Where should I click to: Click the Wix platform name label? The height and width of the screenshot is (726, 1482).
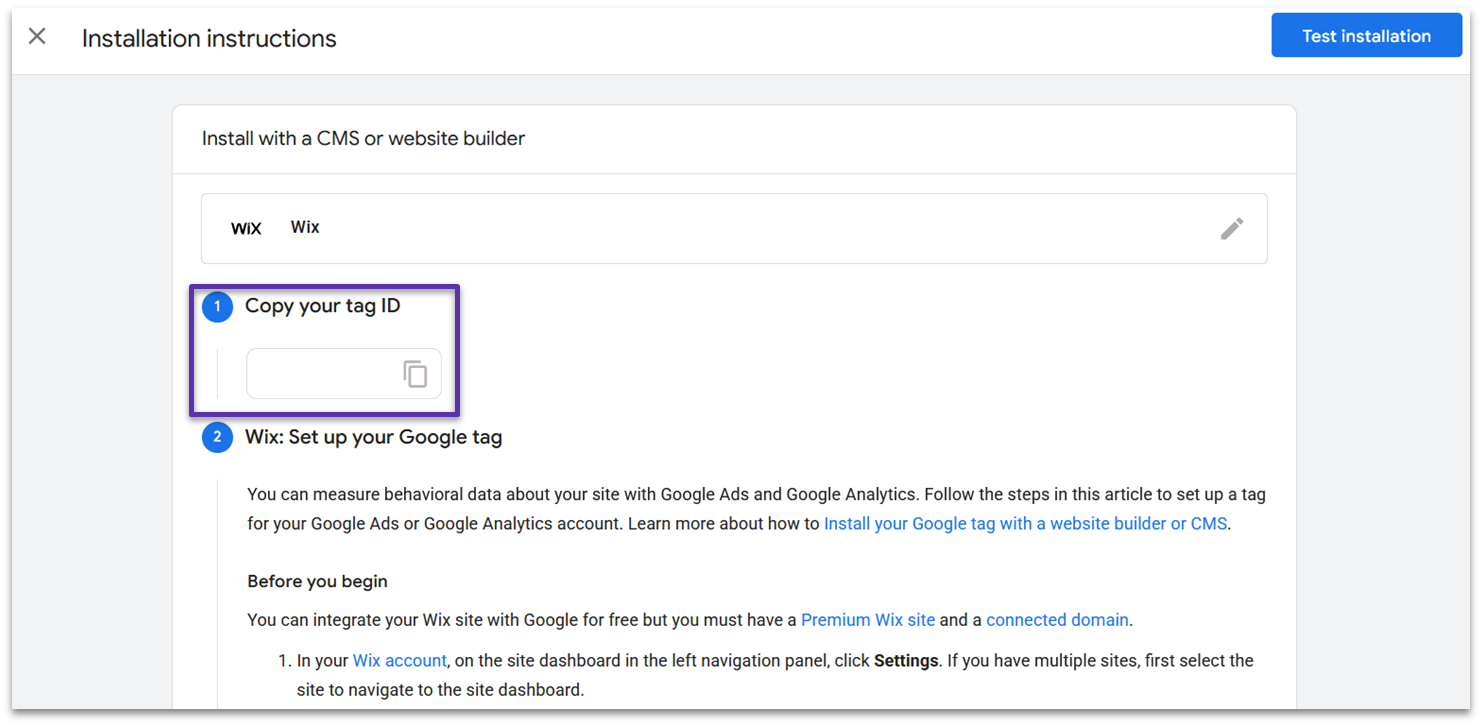(305, 227)
